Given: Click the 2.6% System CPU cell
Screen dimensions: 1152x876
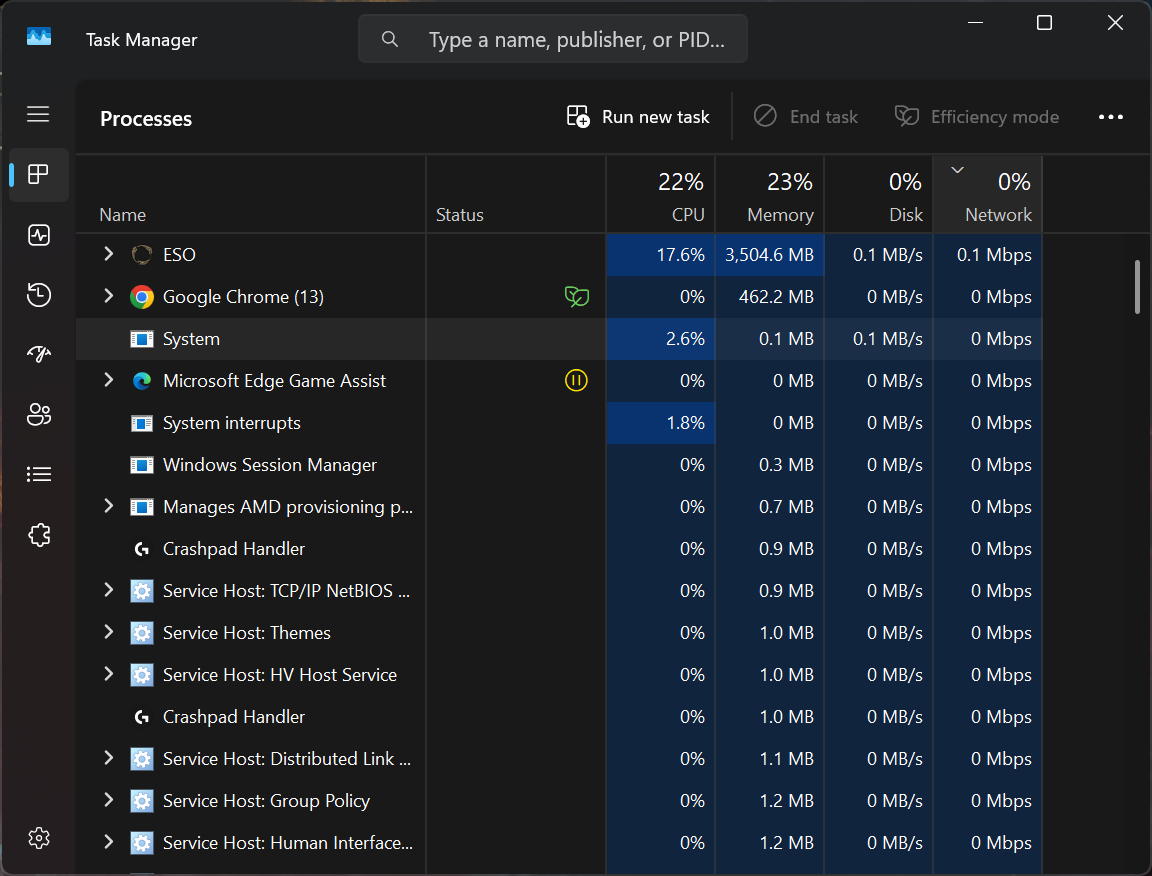Looking at the screenshot, I should 660,339.
